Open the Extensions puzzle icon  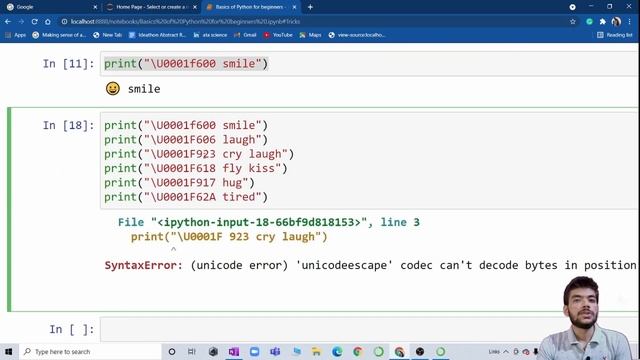pos(602,22)
